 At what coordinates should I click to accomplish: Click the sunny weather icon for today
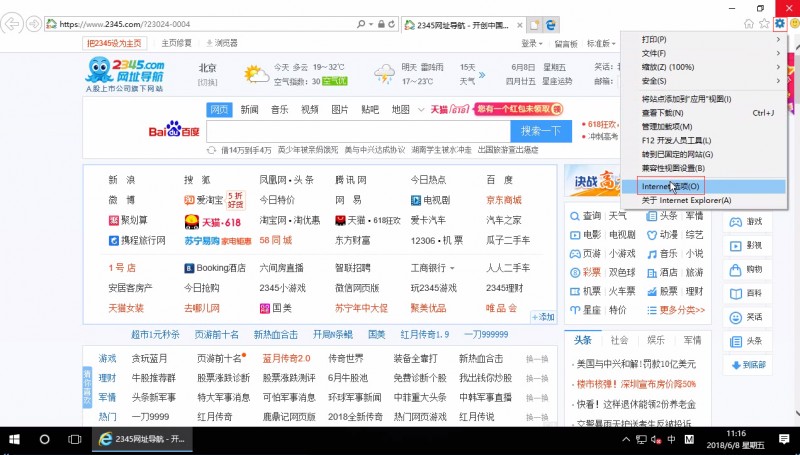[256, 74]
